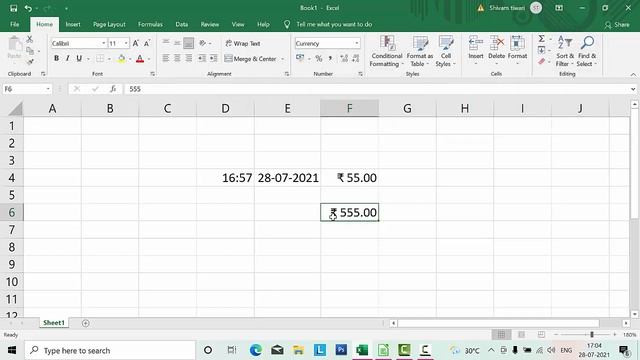Click the AutoSum sigma icon
The height and width of the screenshot is (360, 640).
[542, 39]
